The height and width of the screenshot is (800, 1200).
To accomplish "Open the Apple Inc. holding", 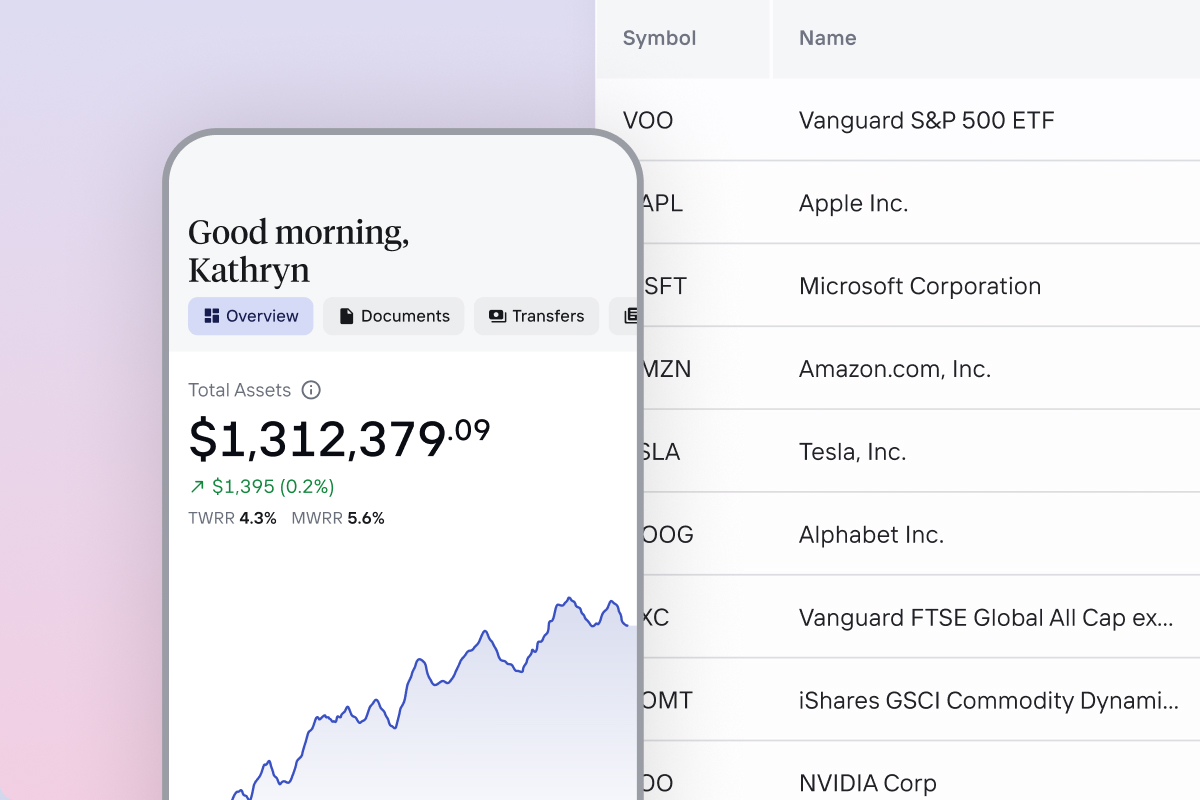I will point(853,203).
